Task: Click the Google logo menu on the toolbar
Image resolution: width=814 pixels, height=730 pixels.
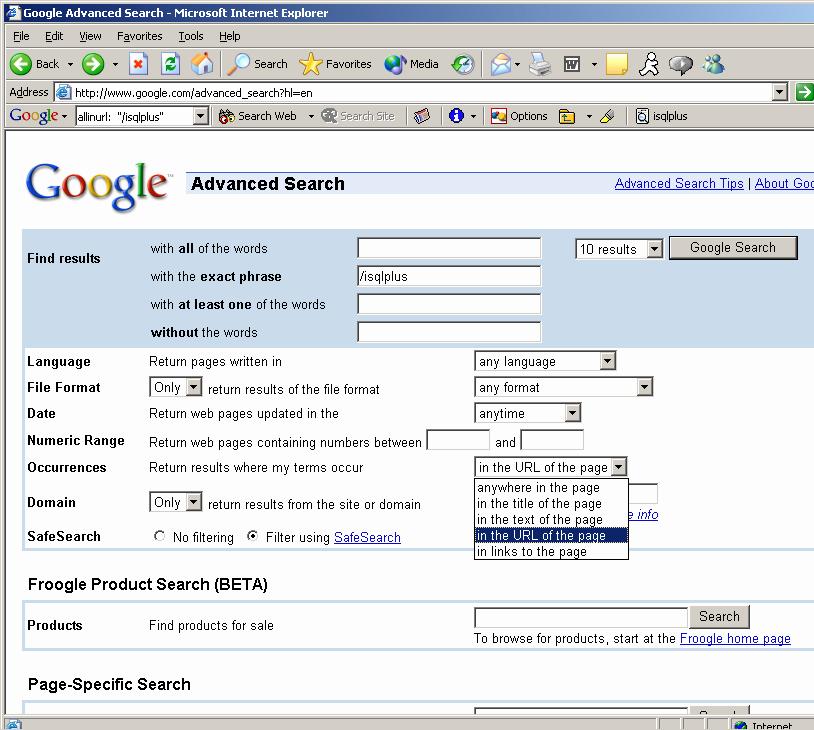Action: 38,115
